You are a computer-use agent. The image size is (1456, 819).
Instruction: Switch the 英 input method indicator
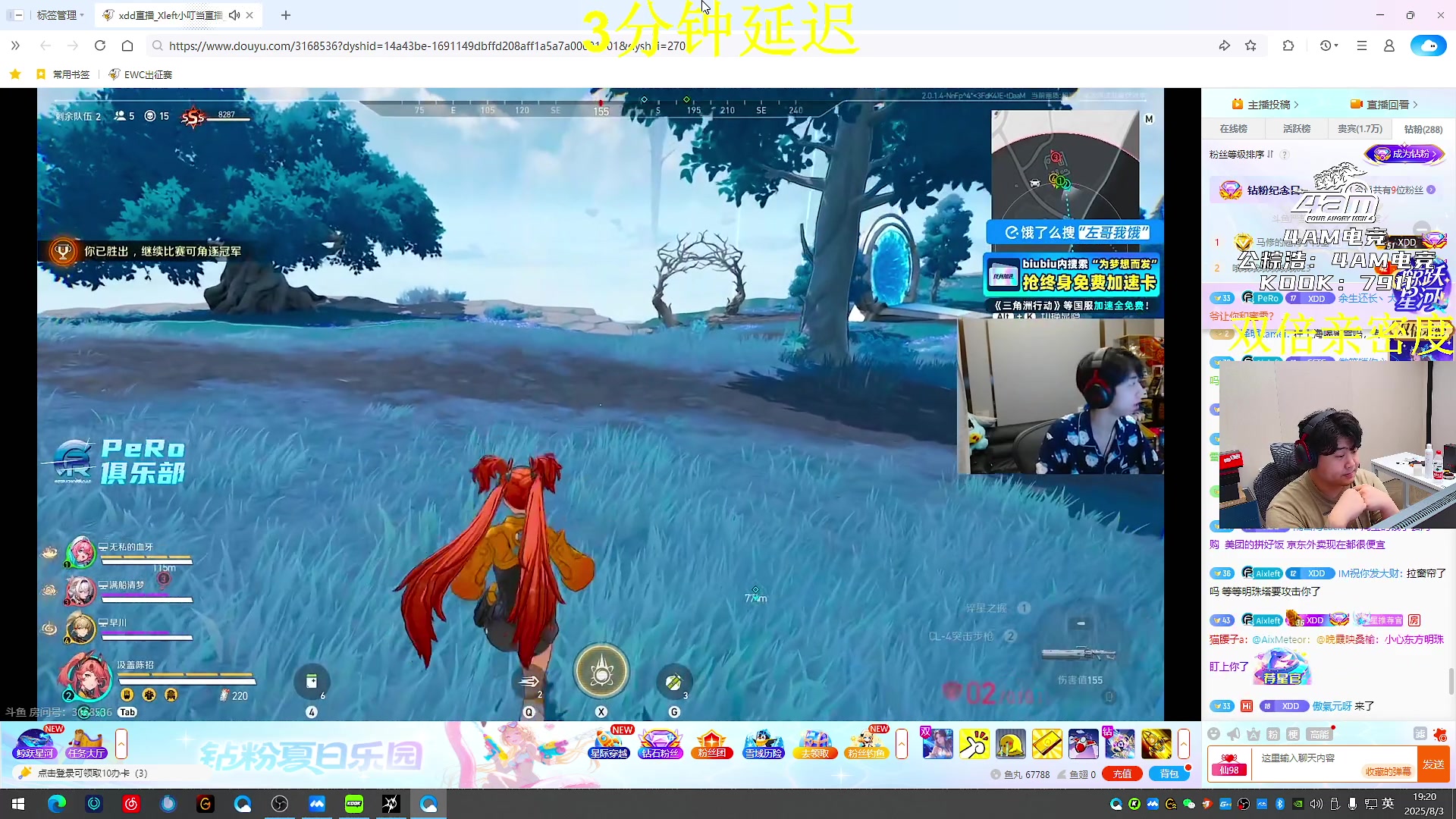pos(1389,804)
